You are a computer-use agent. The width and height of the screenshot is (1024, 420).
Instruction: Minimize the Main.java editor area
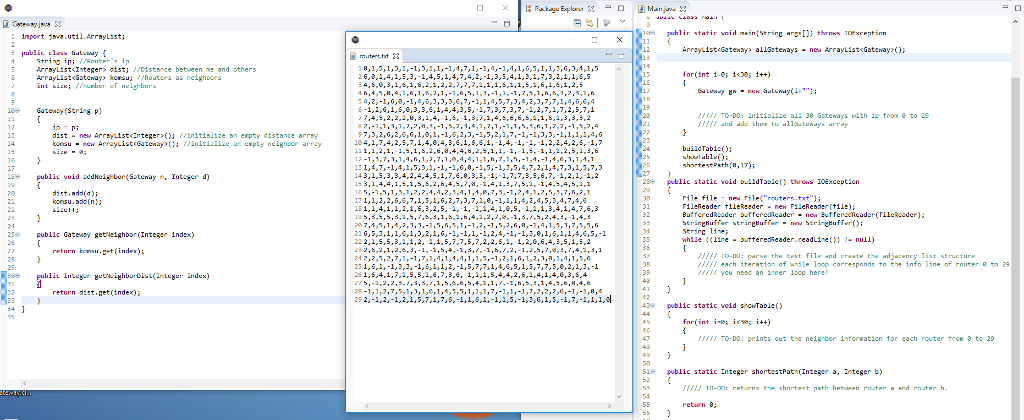(1005, 7)
